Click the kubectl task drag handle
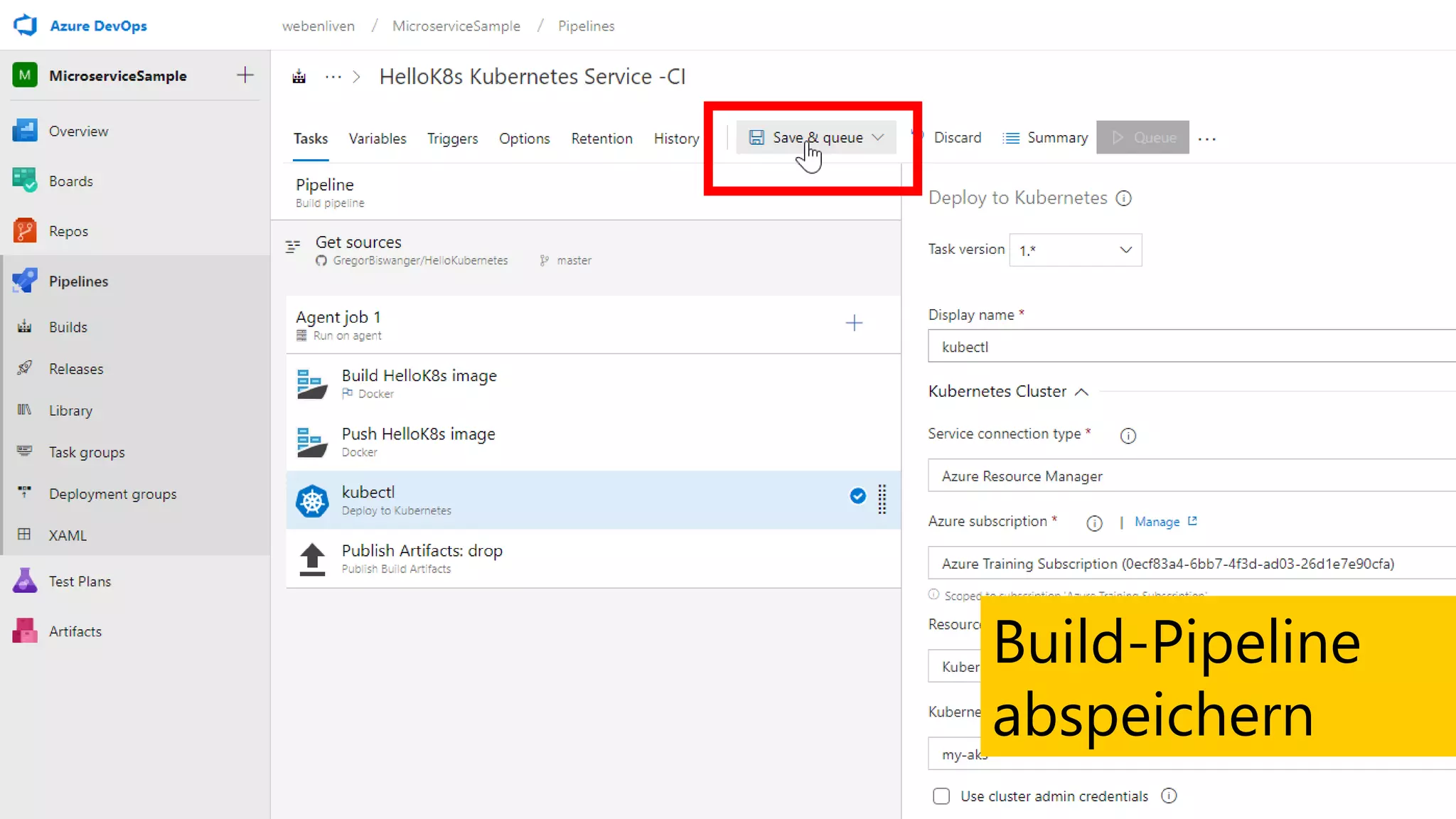The image size is (1456, 819). coord(882,499)
